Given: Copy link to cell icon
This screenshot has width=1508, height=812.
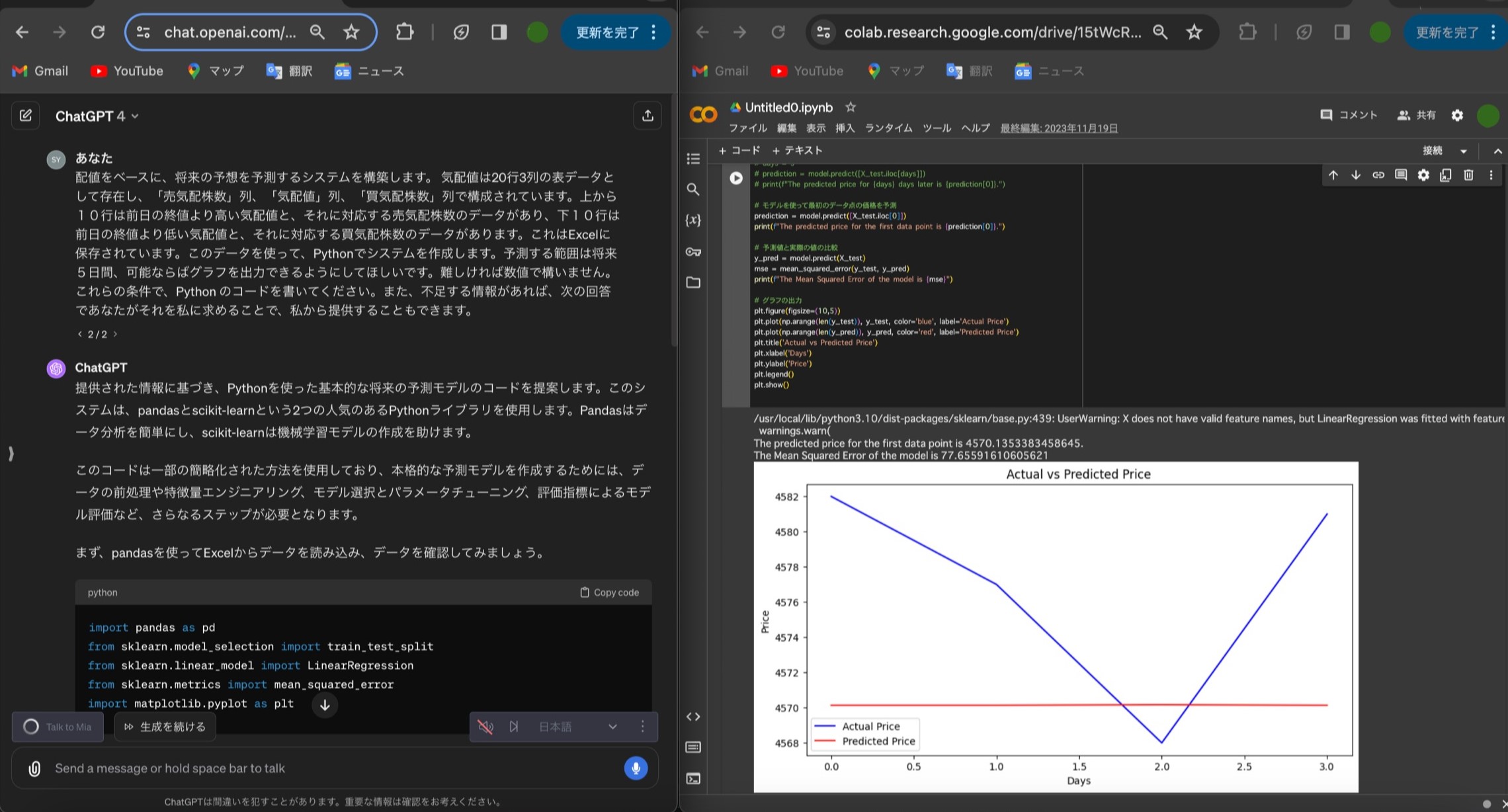Looking at the screenshot, I should pos(1378,175).
